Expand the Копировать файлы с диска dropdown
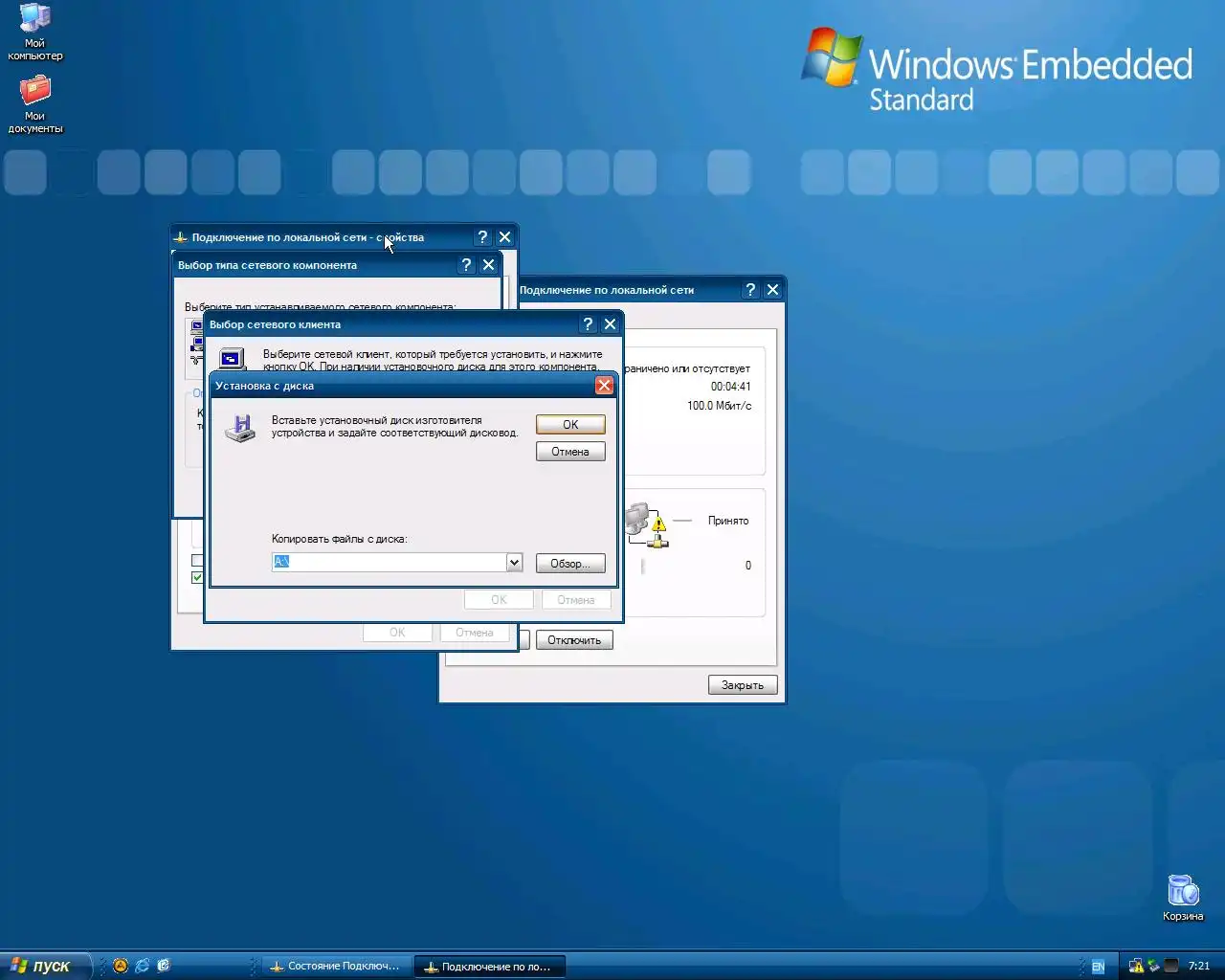This screenshot has width=1225, height=980. [514, 563]
